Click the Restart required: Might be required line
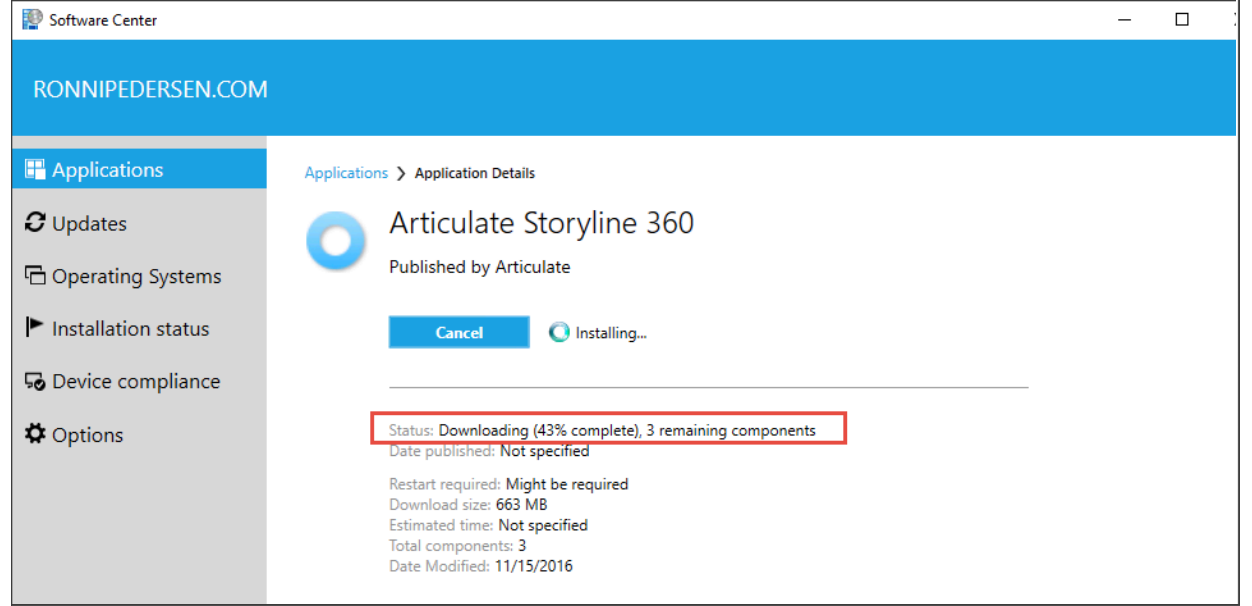The width and height of the screenshot is (1252, 606). coord(508,484)
